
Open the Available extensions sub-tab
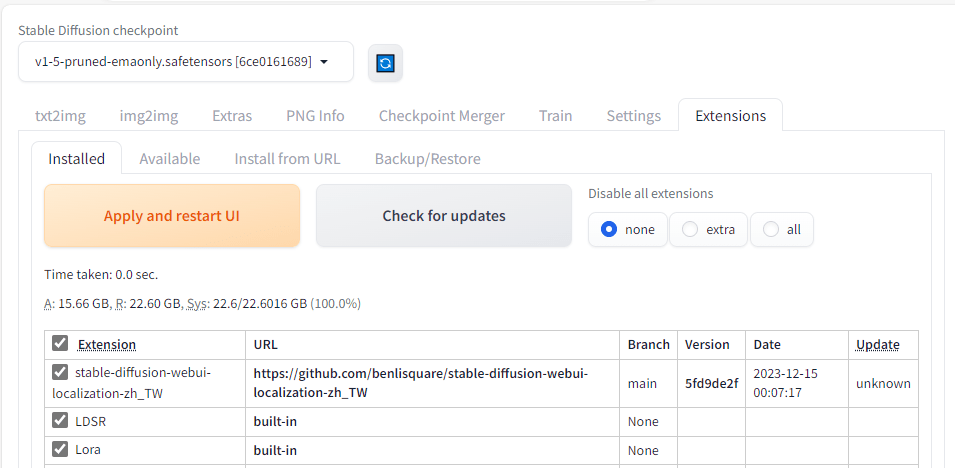point(169,159)
